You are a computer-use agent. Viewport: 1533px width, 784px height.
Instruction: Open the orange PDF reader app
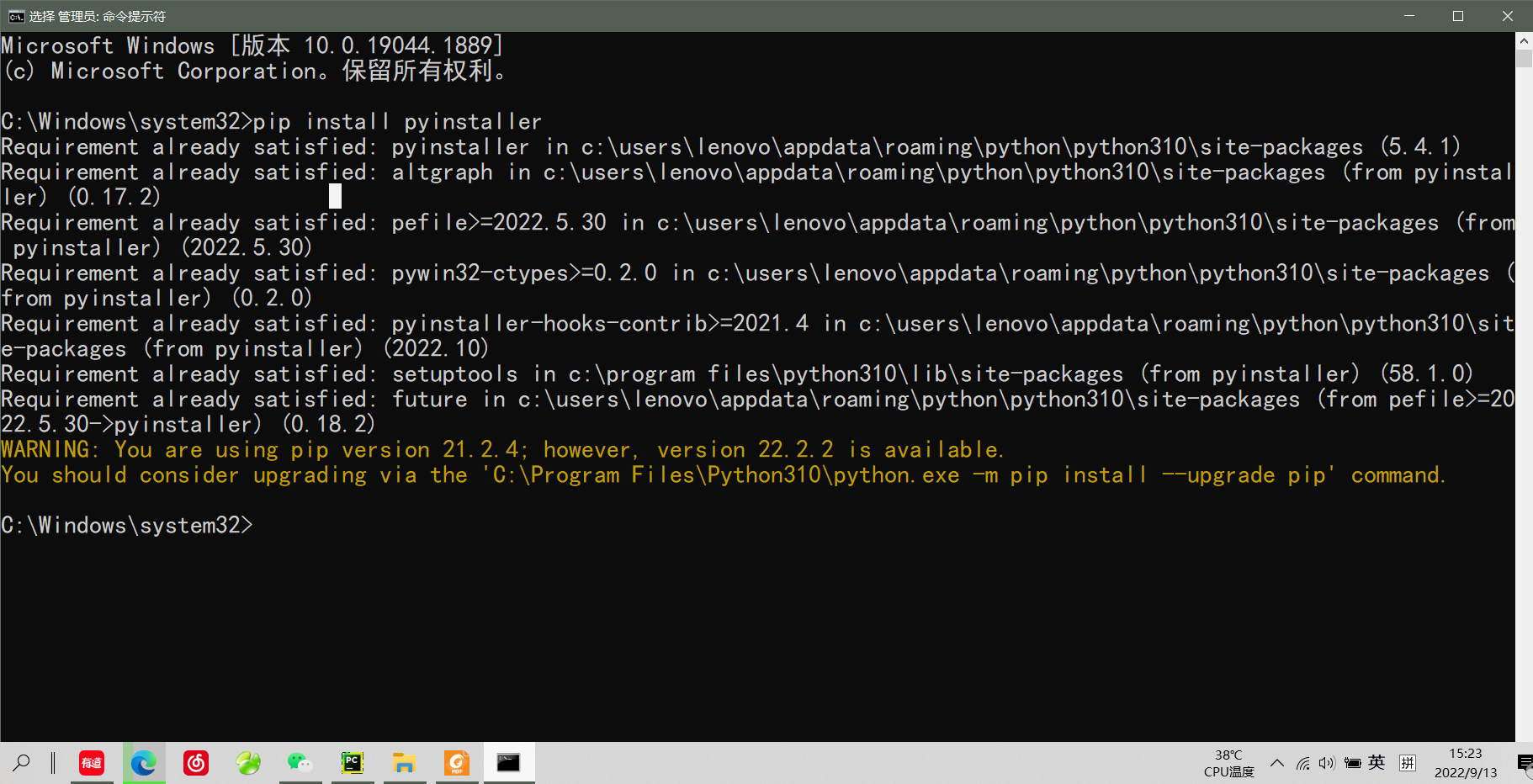457,763
